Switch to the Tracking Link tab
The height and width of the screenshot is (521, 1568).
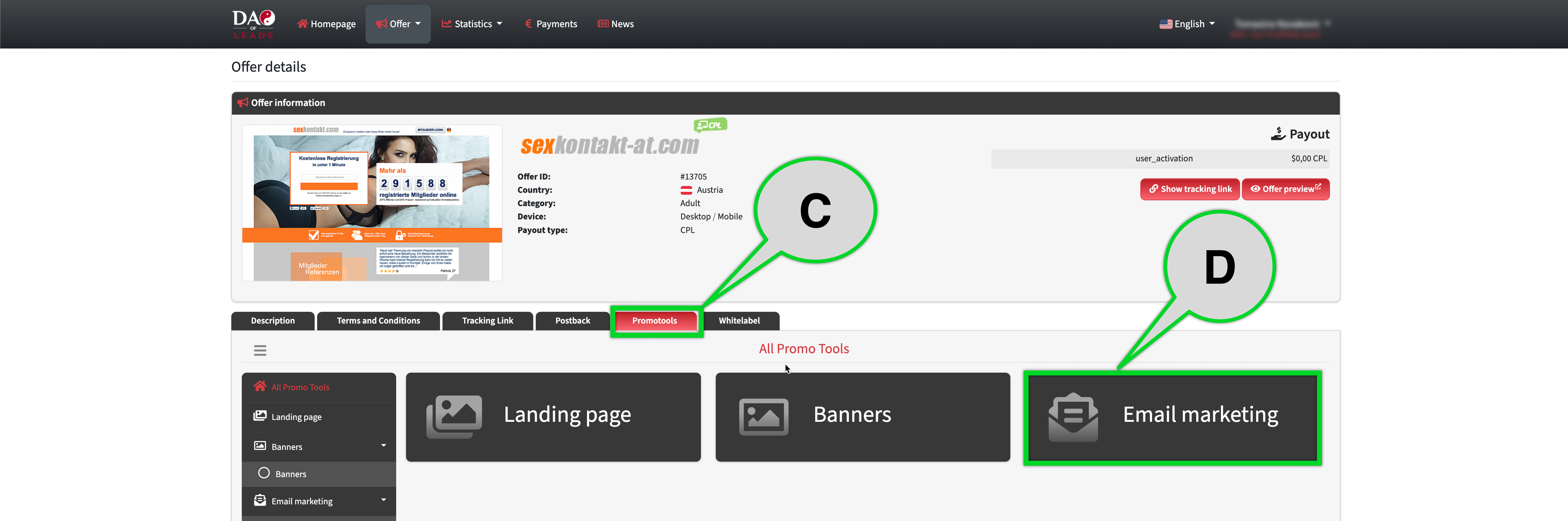pyautogui.click(x=487, y=320)
